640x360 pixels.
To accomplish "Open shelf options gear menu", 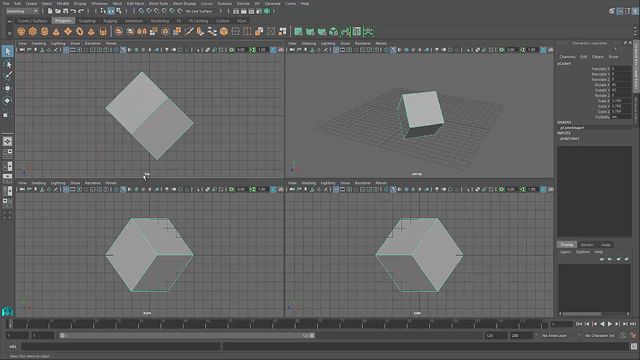I will point(9,33).
